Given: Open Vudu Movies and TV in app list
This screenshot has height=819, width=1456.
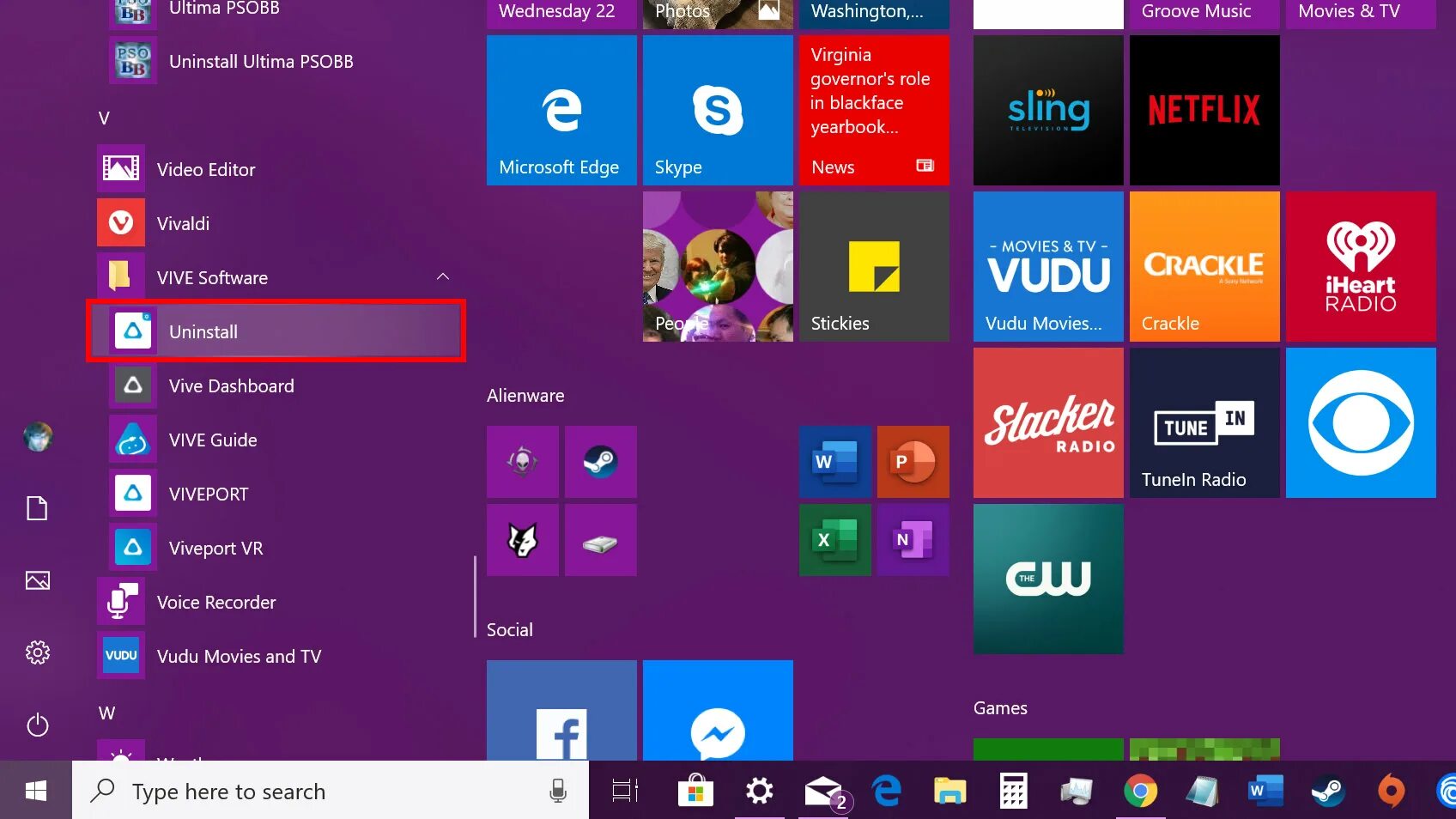Looking at the screenshot, I should 276,656.
